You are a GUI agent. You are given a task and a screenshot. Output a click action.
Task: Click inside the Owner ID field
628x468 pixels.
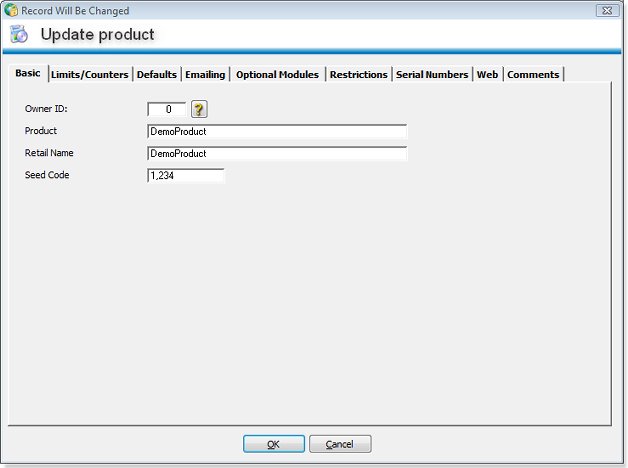point(166,110)
